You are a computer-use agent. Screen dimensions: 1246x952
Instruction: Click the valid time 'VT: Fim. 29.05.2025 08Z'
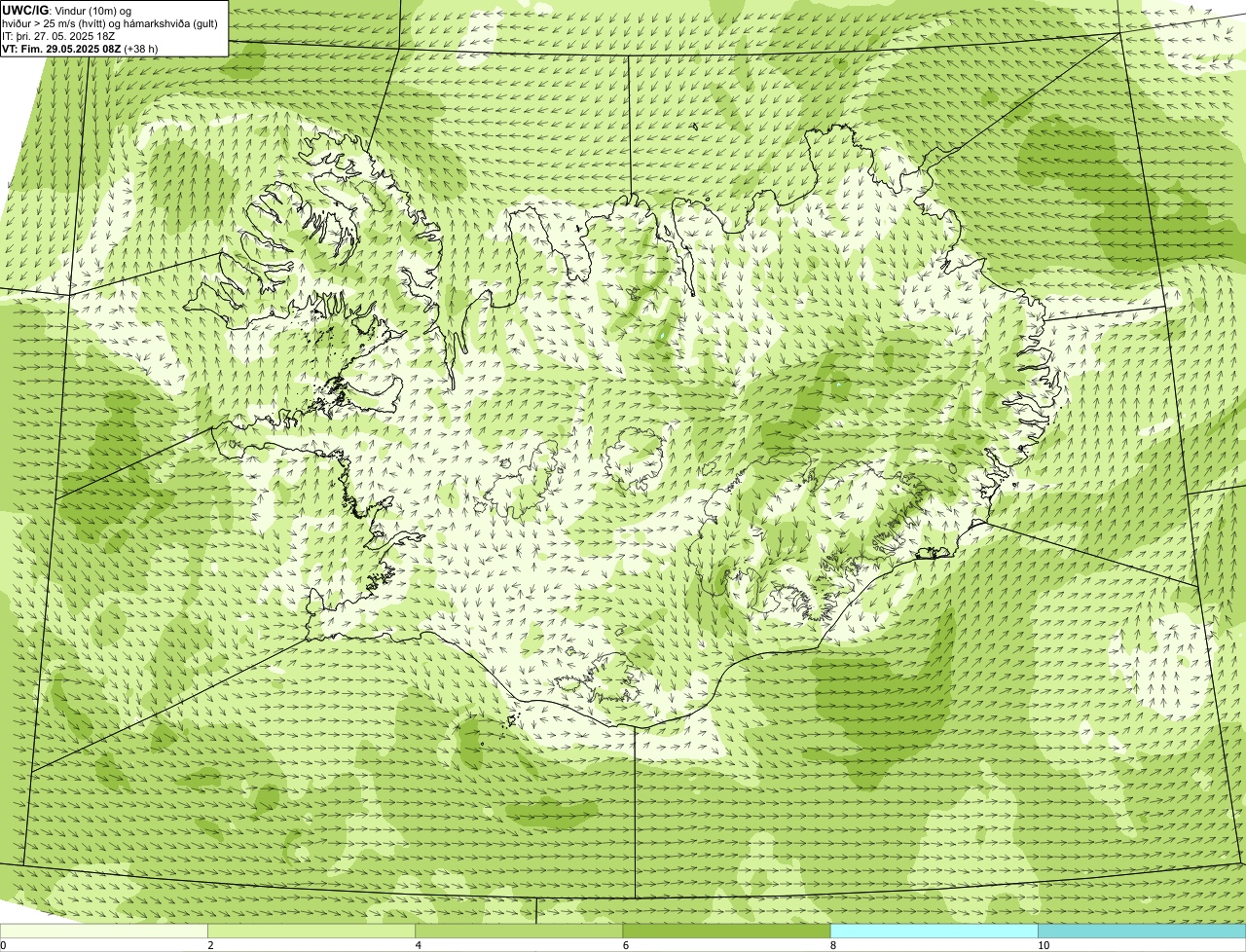[61, 49]
